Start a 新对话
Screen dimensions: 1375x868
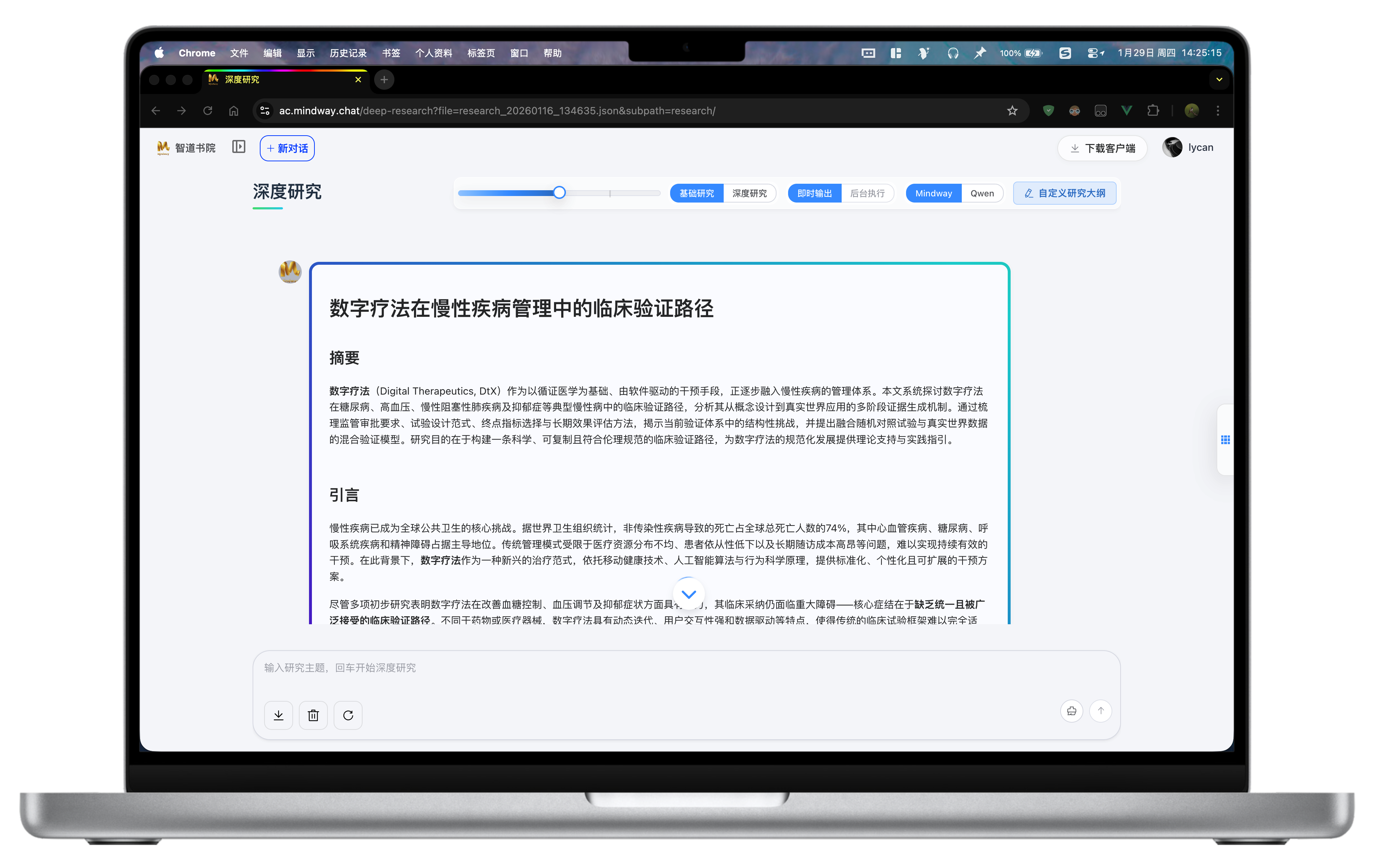point(287,148)
